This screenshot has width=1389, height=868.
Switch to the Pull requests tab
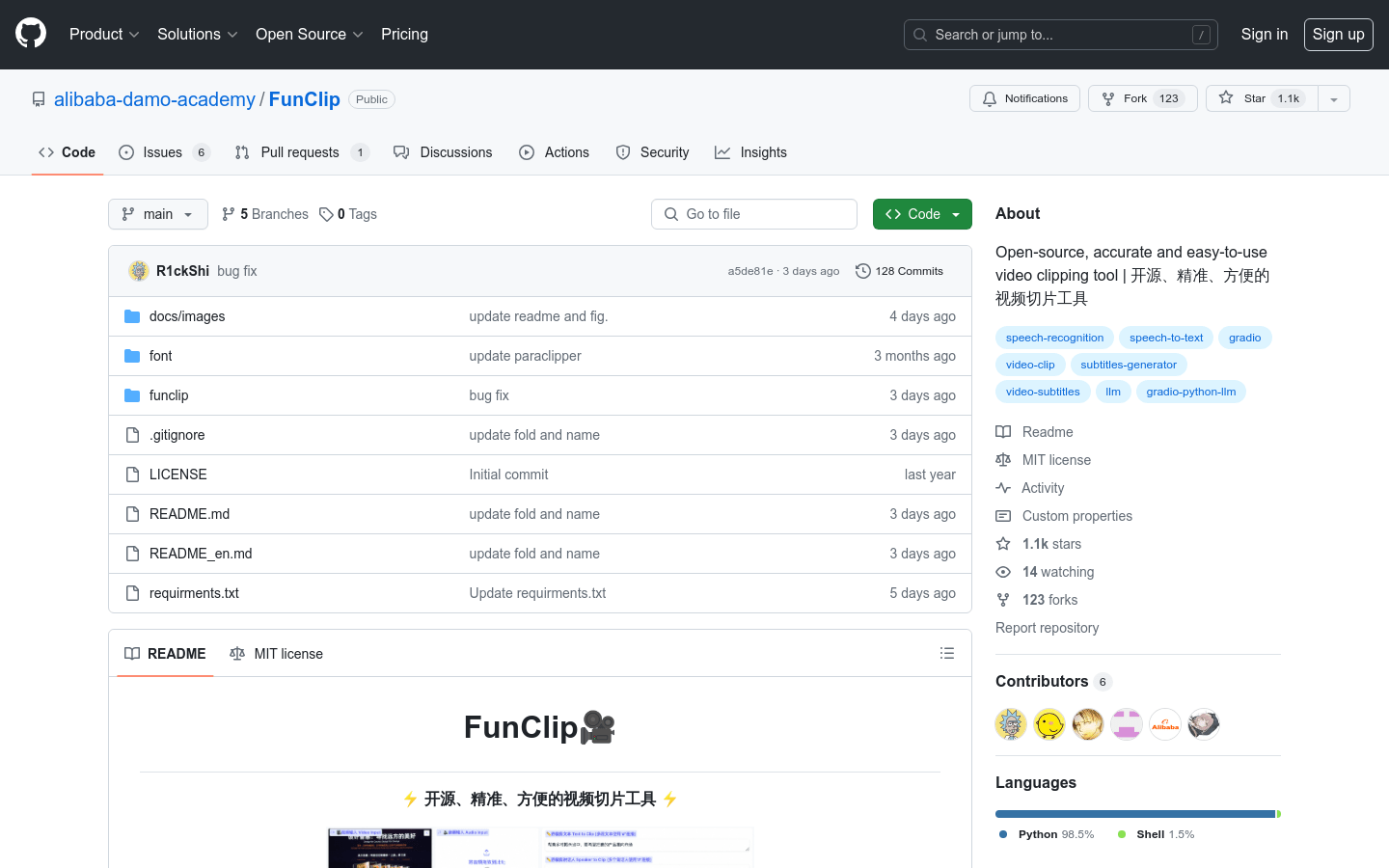[x=302, y=152]
